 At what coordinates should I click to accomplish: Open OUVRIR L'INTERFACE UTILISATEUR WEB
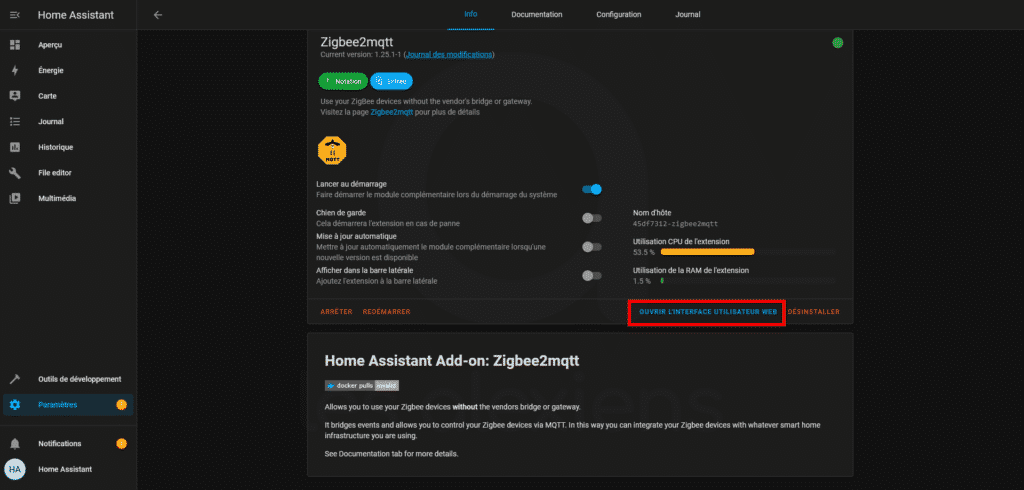click(708, 312)
